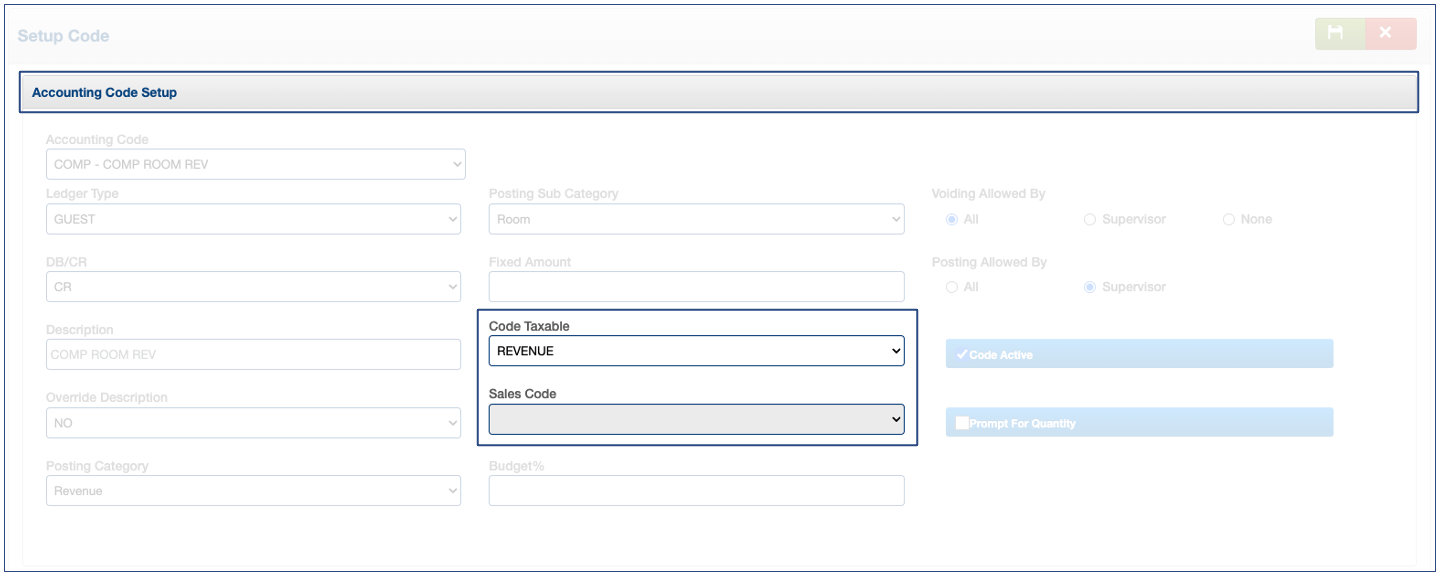Select All under Voiding Allowed By
The width and height of the screenshot is (1439, 576).
[952, 219]
